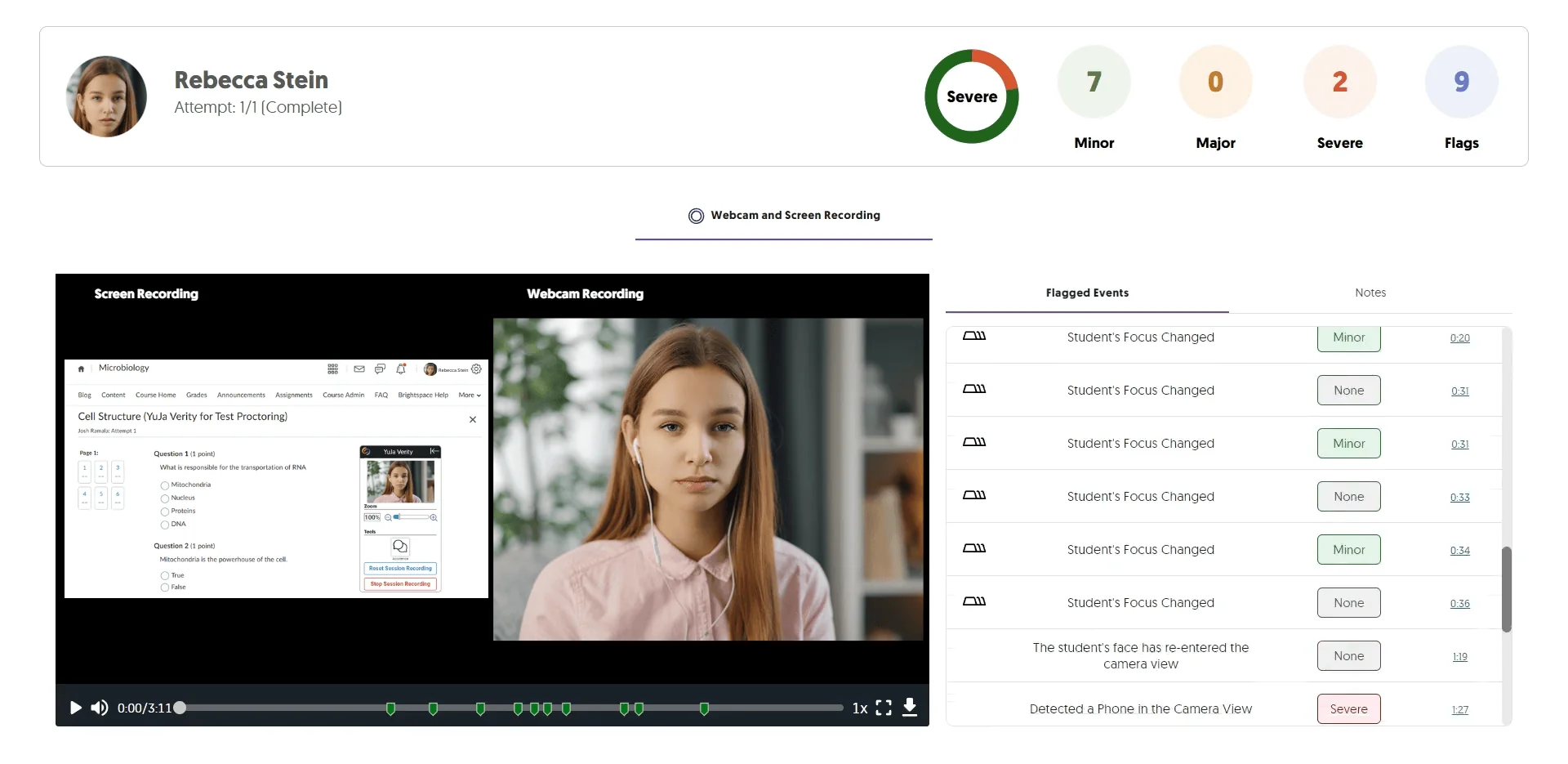Viewport: 1568px width, 764px height.
Task: Choose the DNA answer option
Action: tap(165, 525)
